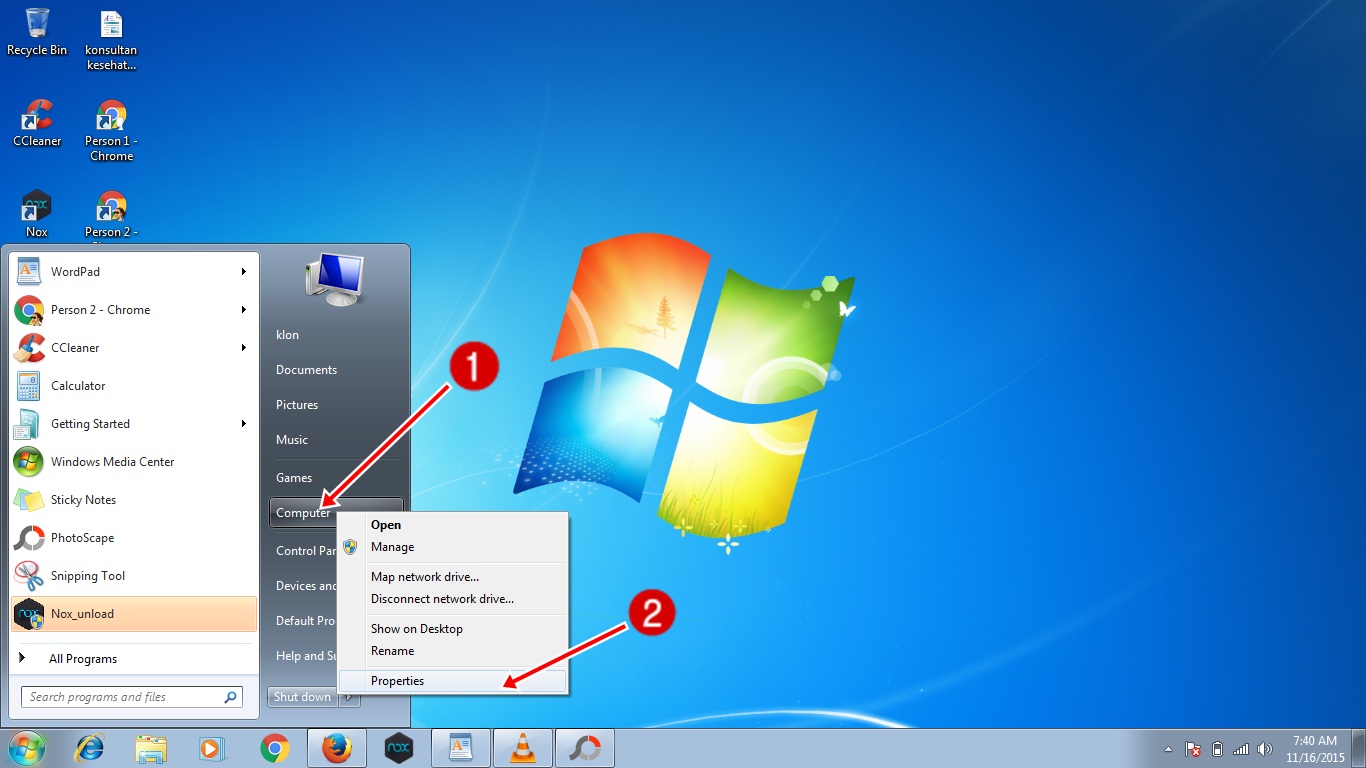
Task: Open the shutdown options arrow
Action: coord(349,697)
